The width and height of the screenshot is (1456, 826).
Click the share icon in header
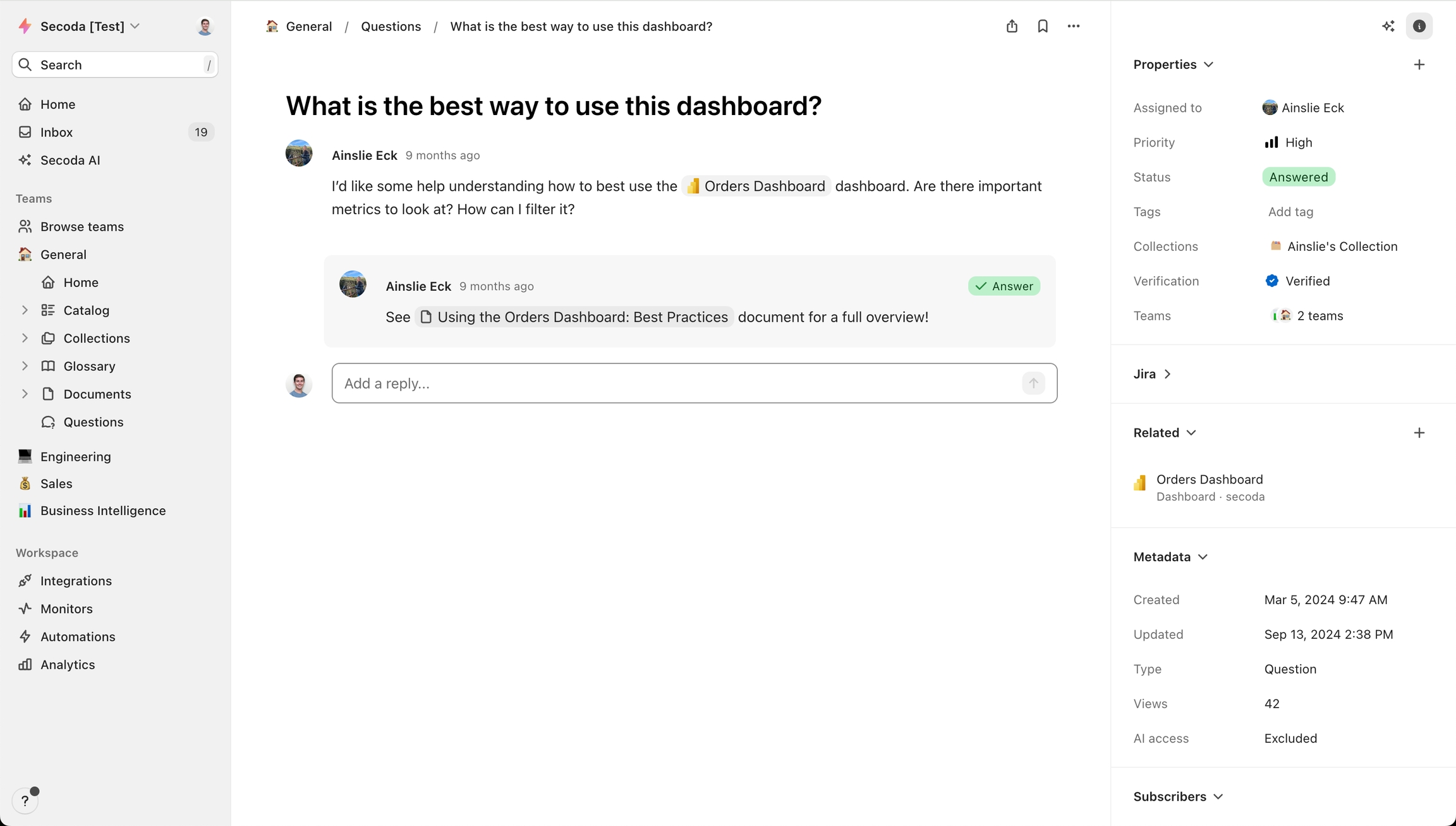(1012, 26)
